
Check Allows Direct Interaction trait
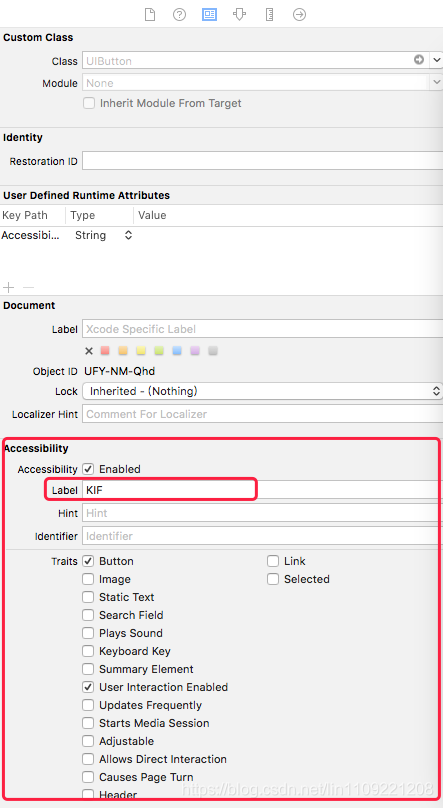click(89, 760)
